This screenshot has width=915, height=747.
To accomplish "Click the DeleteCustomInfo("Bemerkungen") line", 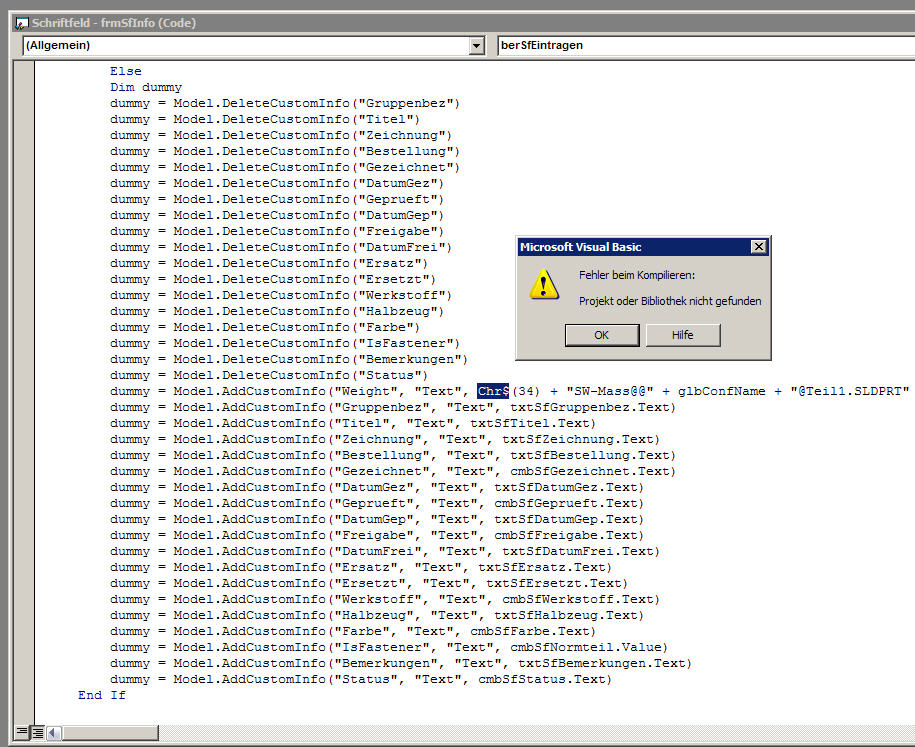I will tap(289, 359).
